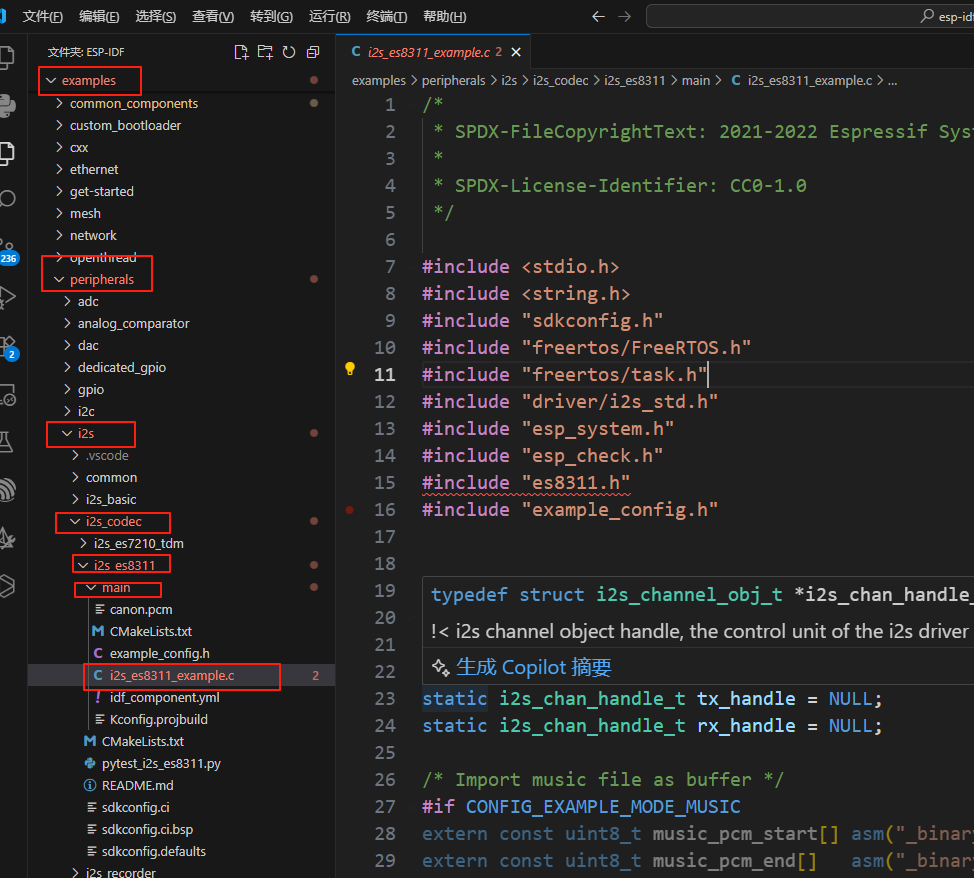Click the lightbulb code action on line 11
The image size is (974, 878).
pyautogui.click(x=350, y=369)
